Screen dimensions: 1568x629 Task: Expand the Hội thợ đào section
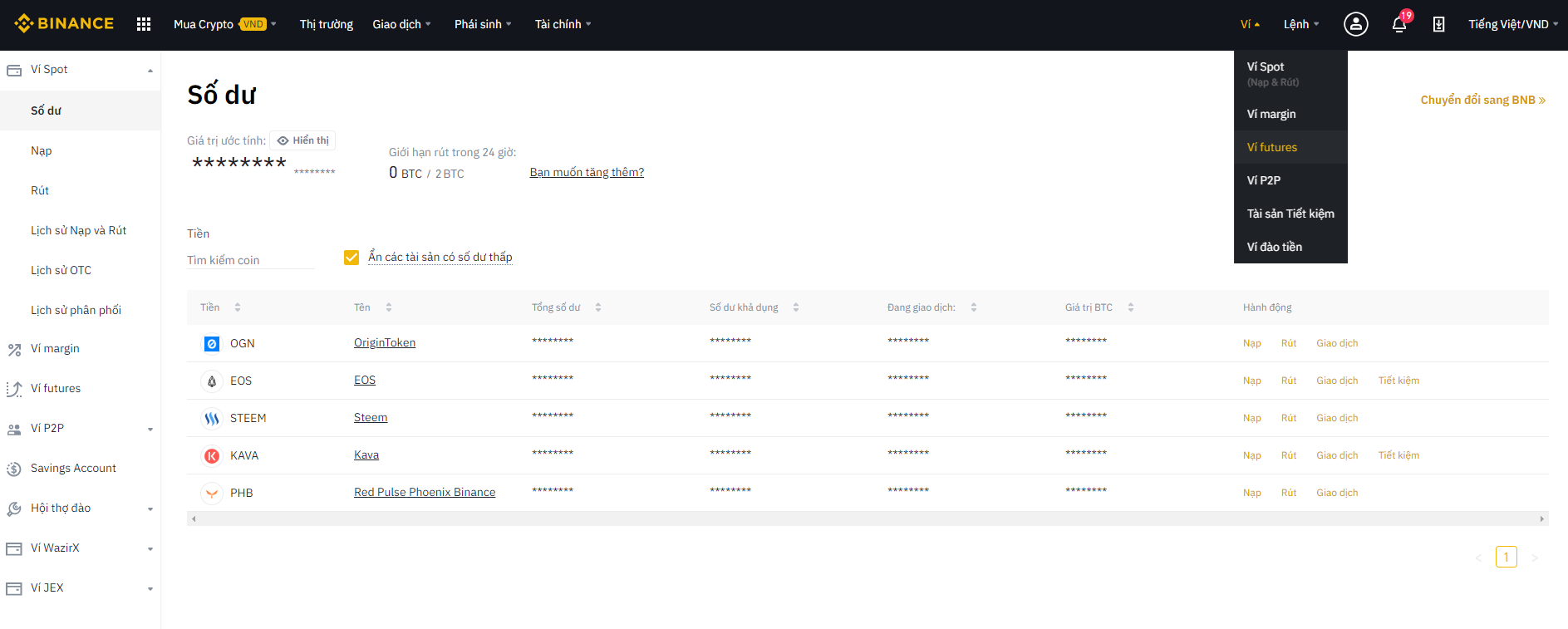(x=150, y=509)
